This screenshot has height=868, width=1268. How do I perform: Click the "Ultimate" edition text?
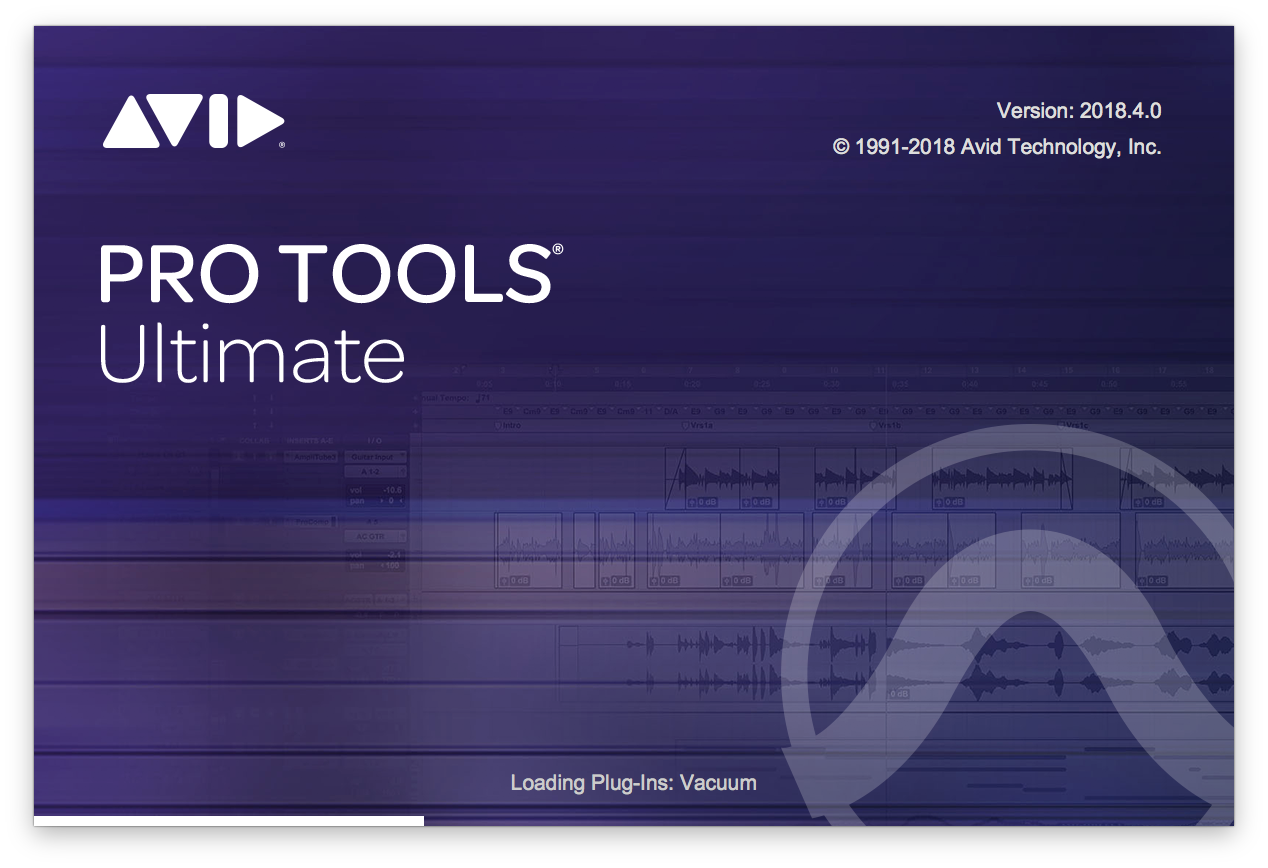[x=251, y=352]
